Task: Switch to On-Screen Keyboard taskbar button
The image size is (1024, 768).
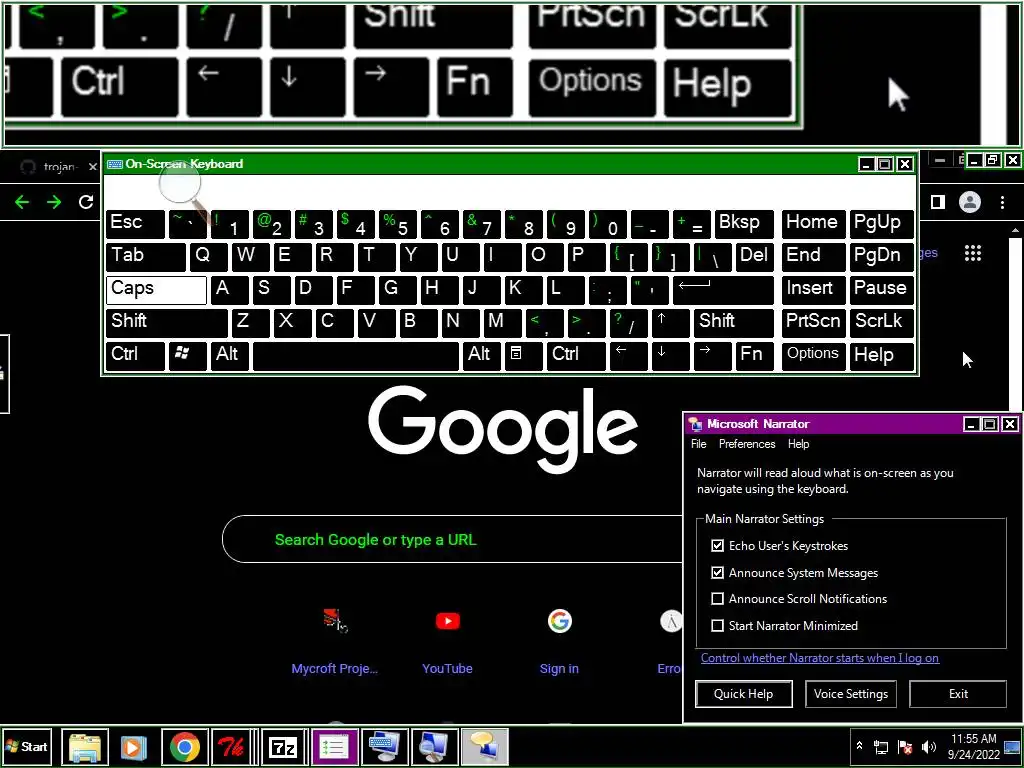Action: click(x=384, y=746)
